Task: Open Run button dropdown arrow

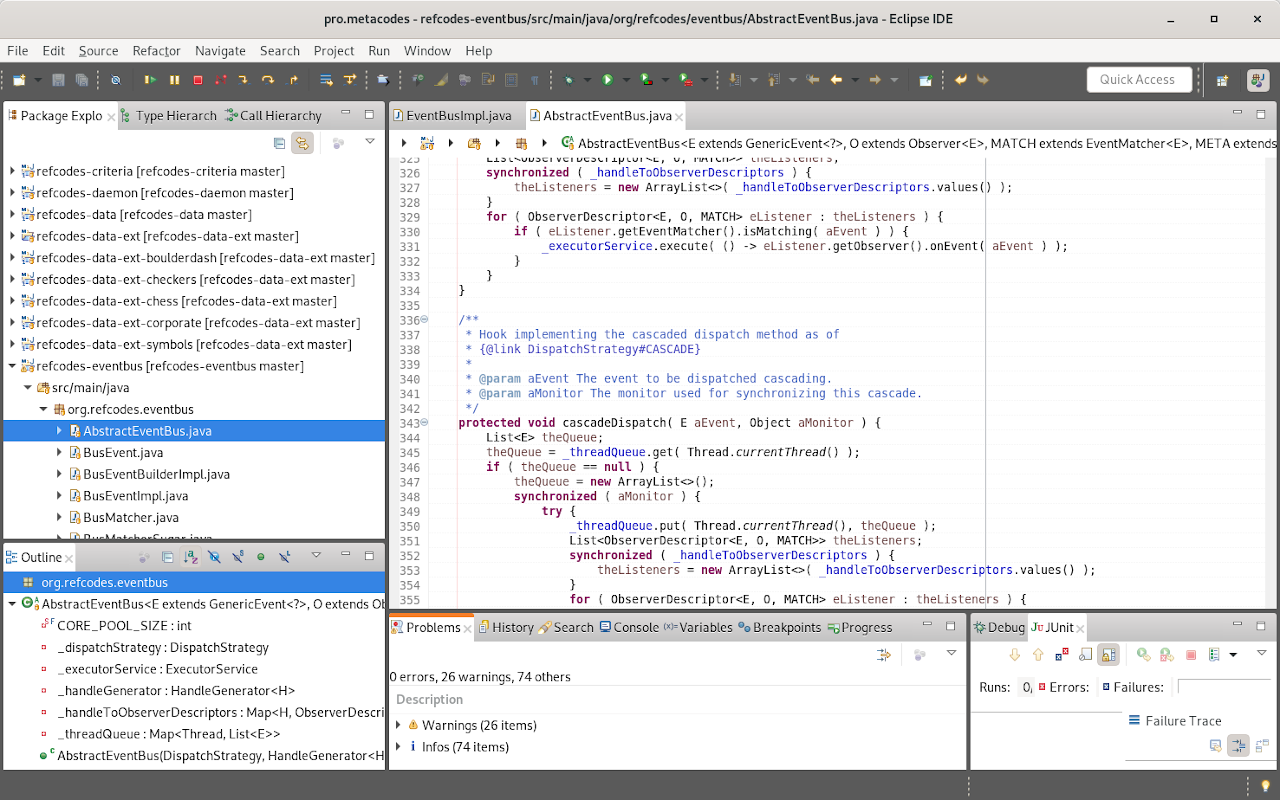Action: (626, 80)
